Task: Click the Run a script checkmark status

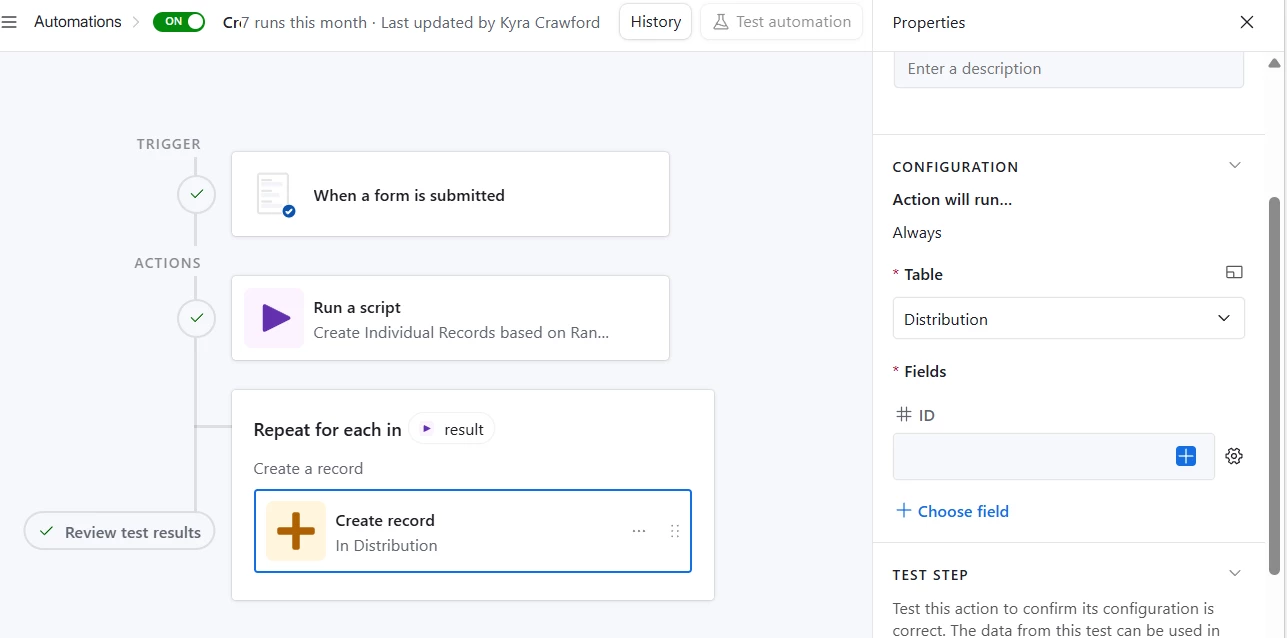Action: (197, 319)
